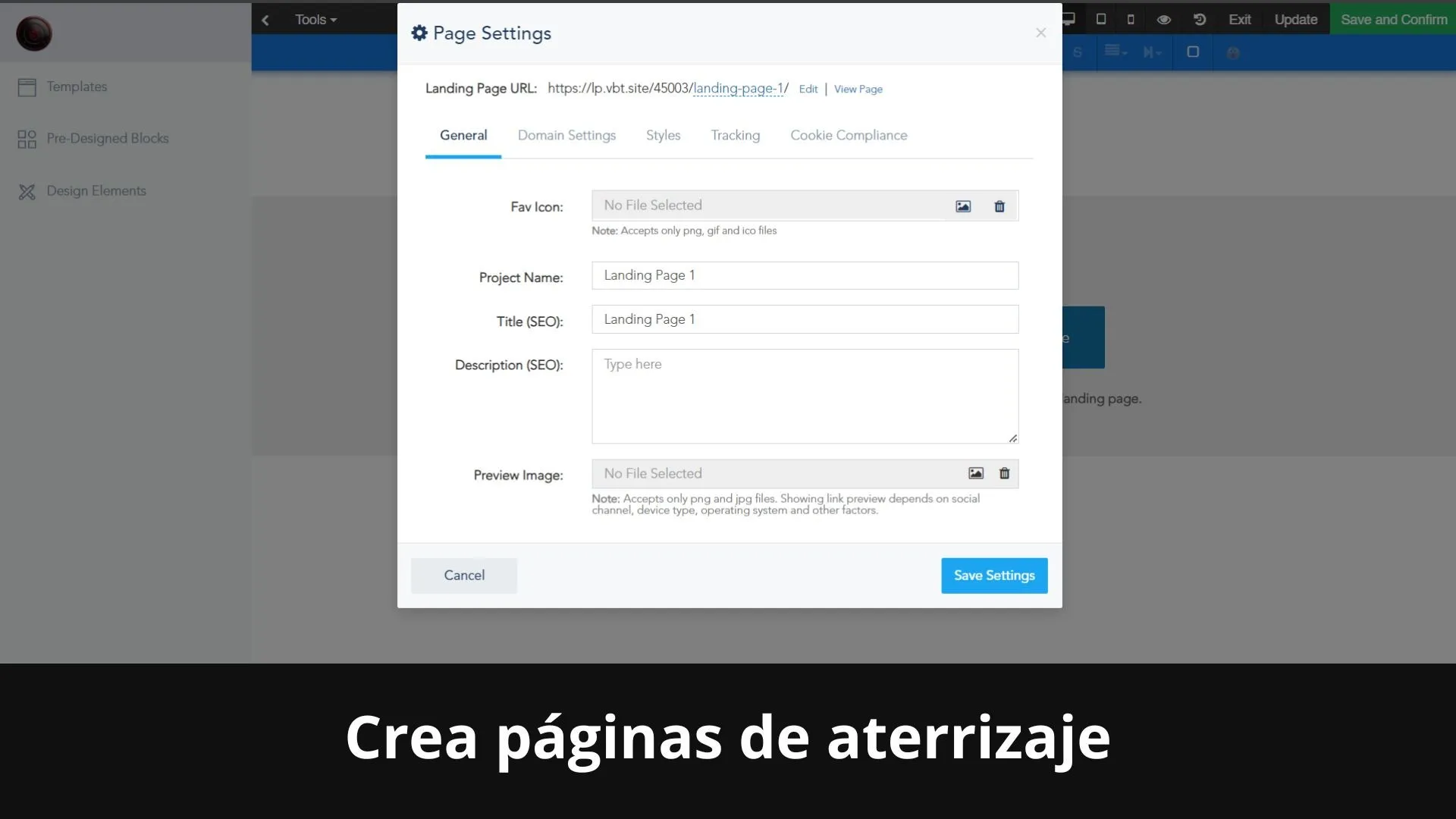Click View Page link
Image resolution: width=1456 pixels, height=819 pixels.
pyautogui.click(x=858, y=89)
